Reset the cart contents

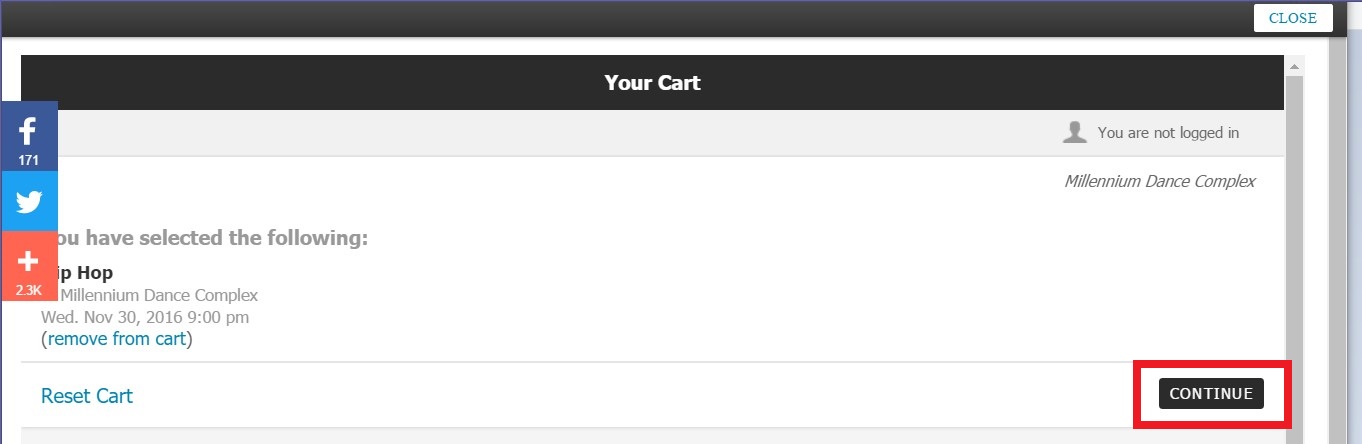coord(87,396)
